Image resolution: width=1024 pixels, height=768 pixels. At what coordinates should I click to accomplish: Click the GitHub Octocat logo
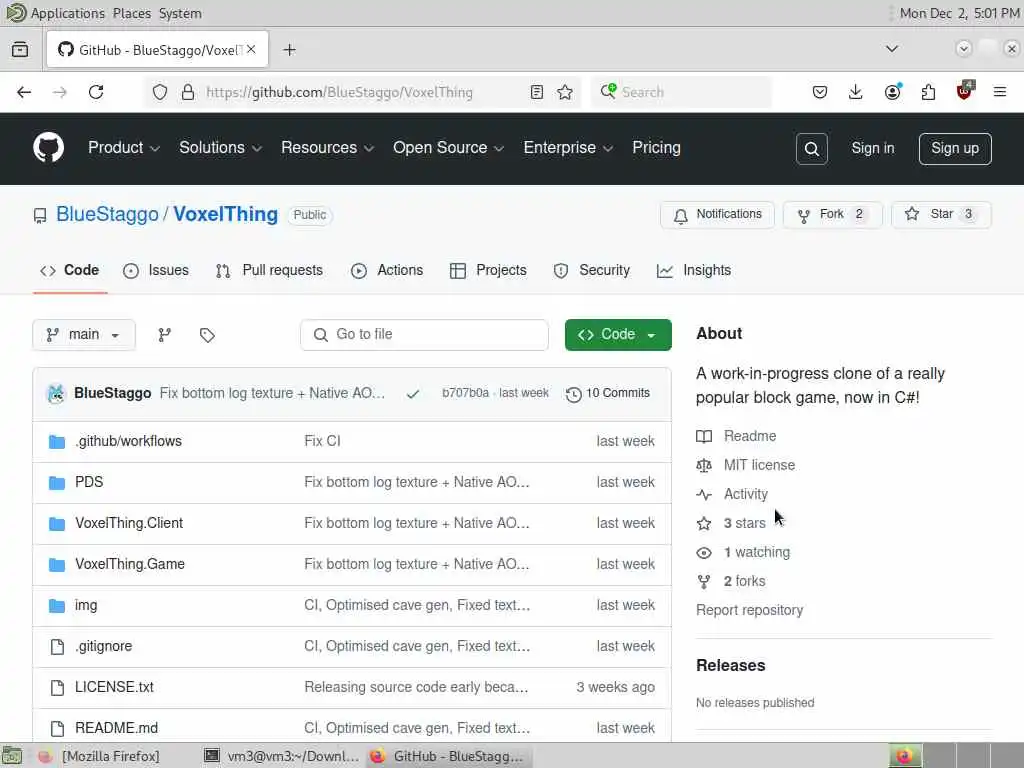pos(48,148)
